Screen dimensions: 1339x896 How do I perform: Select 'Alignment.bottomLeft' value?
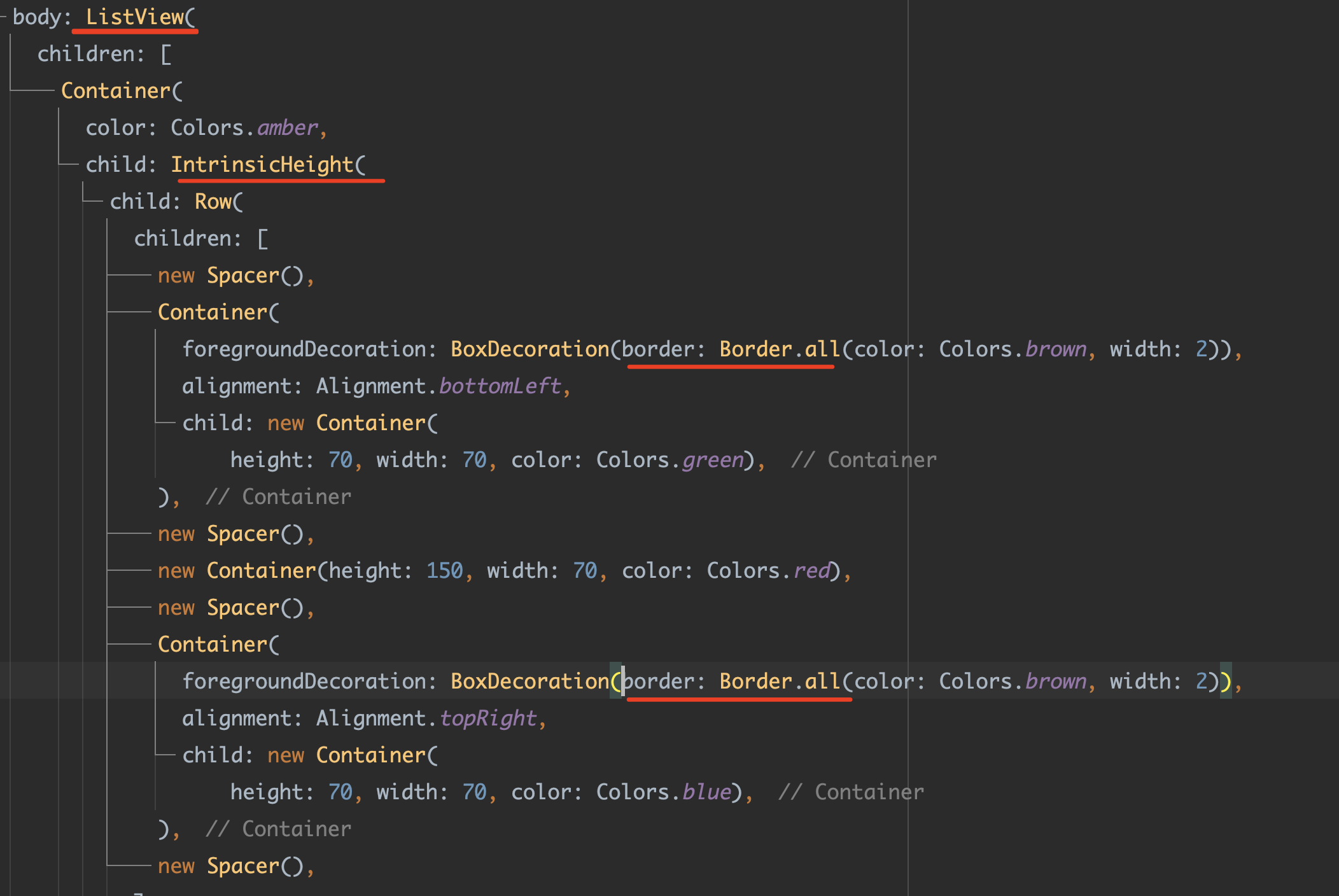[438, 386]
